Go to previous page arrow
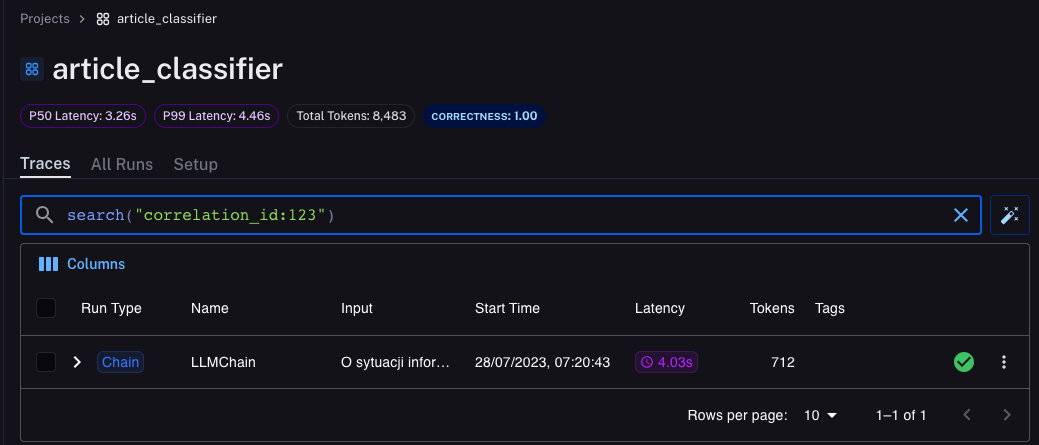 (967, 415)
